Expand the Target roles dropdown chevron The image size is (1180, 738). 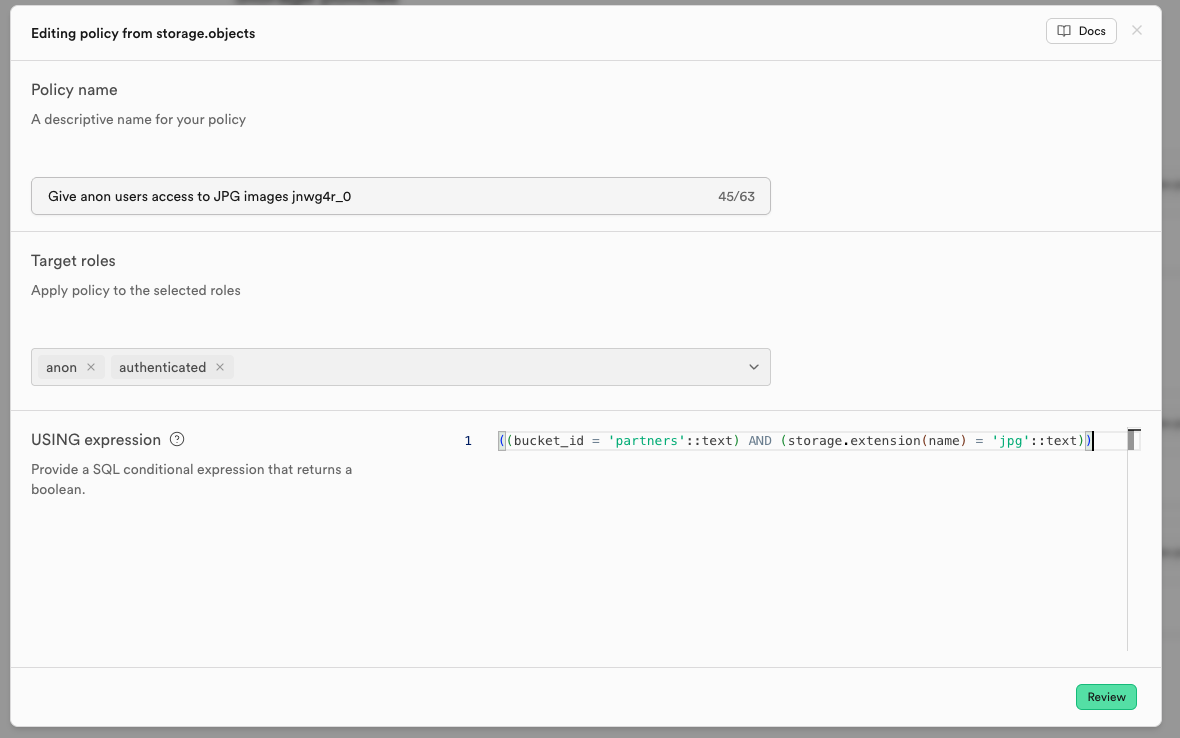(754, 367)
